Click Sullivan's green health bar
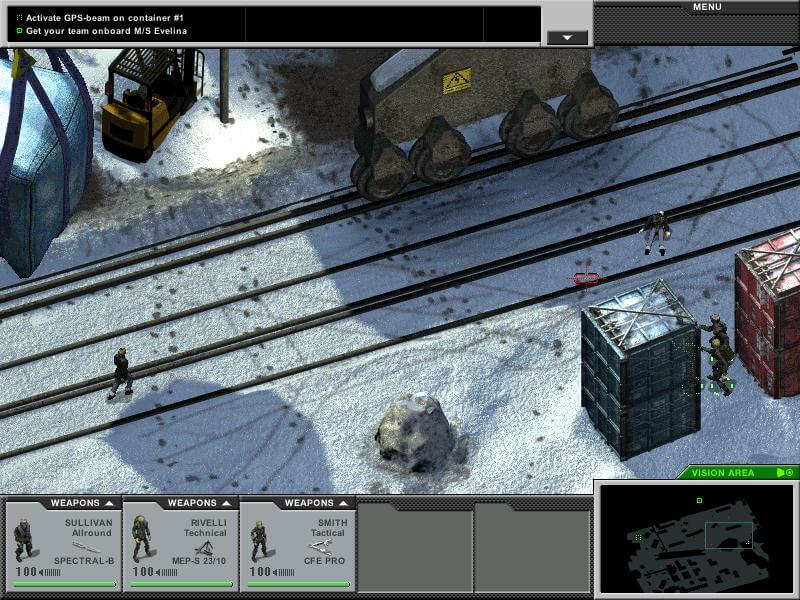 click(x=64, y=584)
